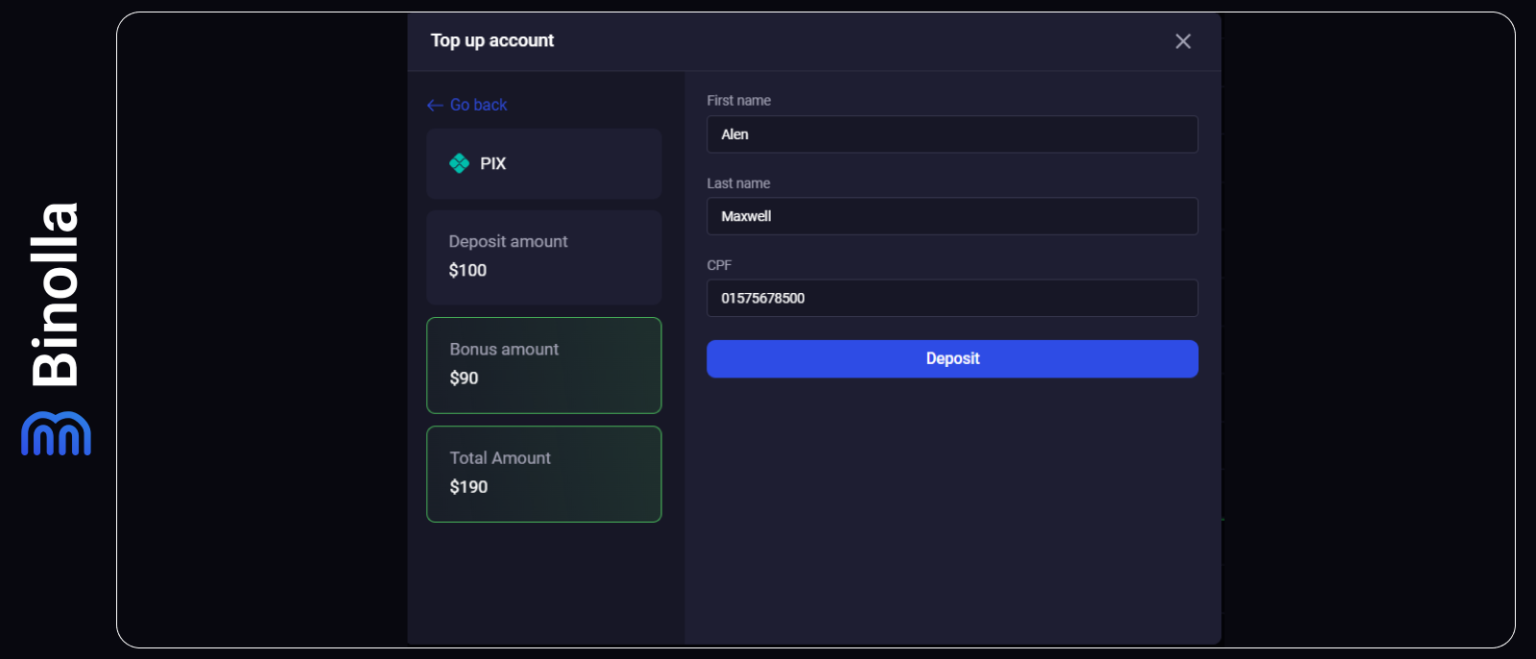The height and width of the screenshot is (659, 1536).
Task: Click the CPF field label
Action: [x=719, y=265]
